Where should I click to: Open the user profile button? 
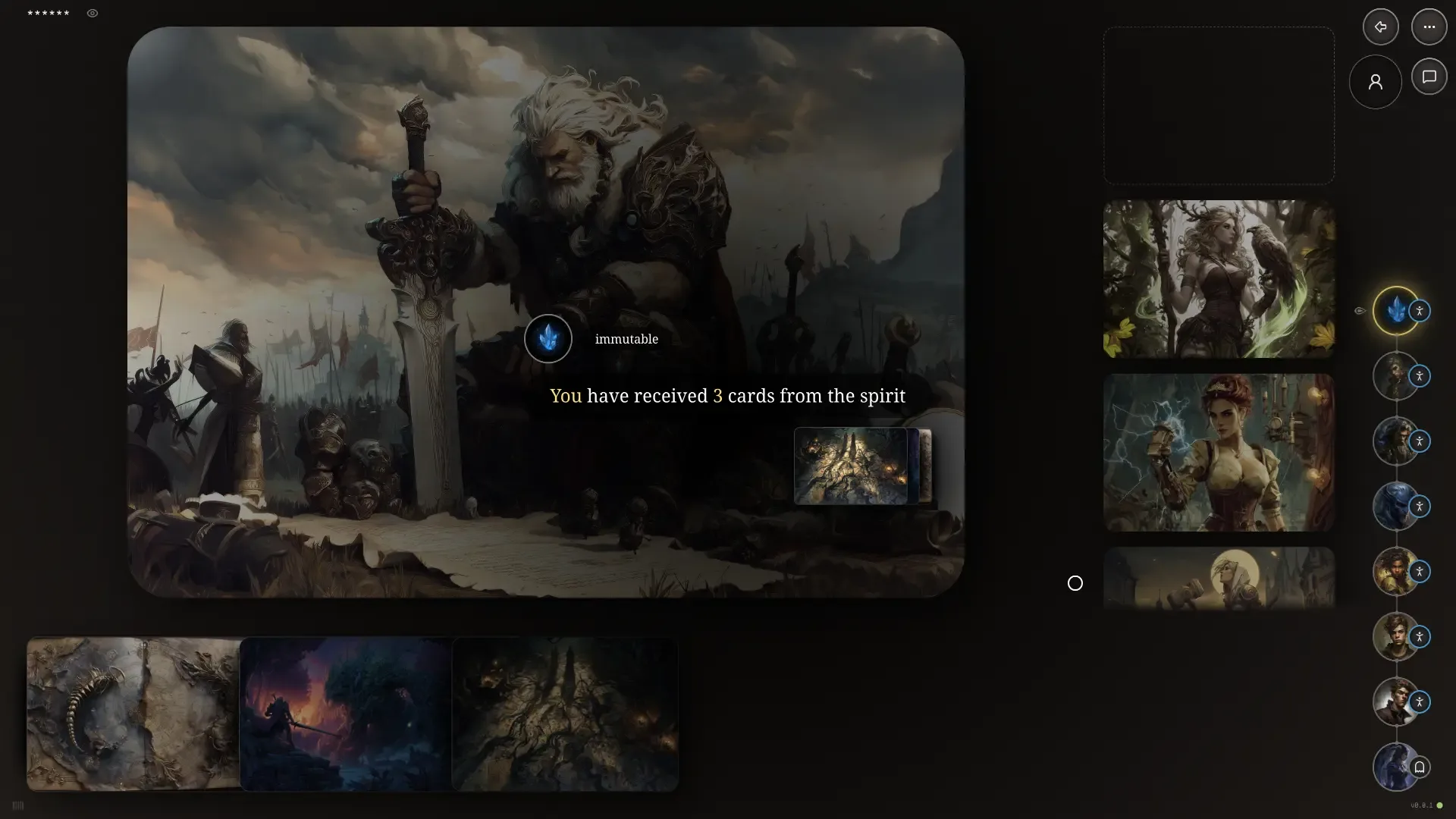pyautogui.click(x=1375, y=82)
